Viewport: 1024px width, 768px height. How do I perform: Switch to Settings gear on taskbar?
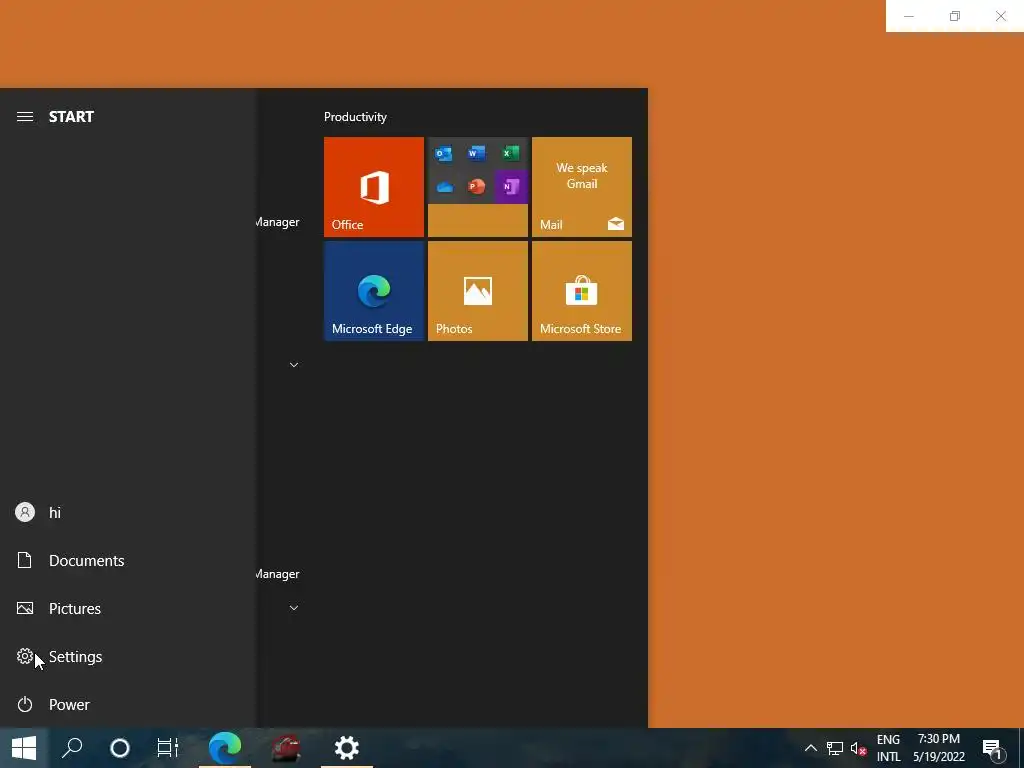pyautogui.click(x=347, y=748)
